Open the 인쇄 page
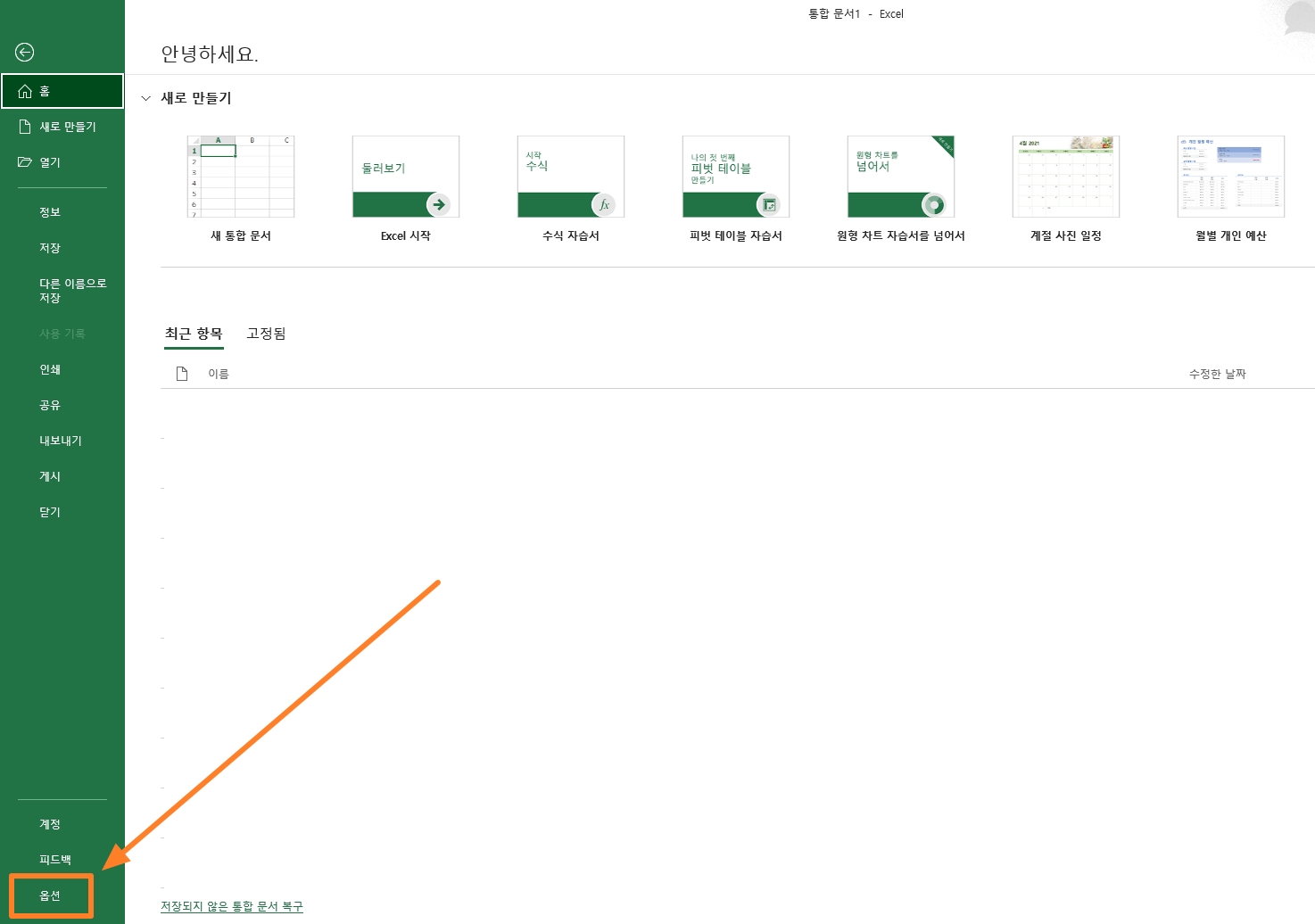 pos(50,369)
